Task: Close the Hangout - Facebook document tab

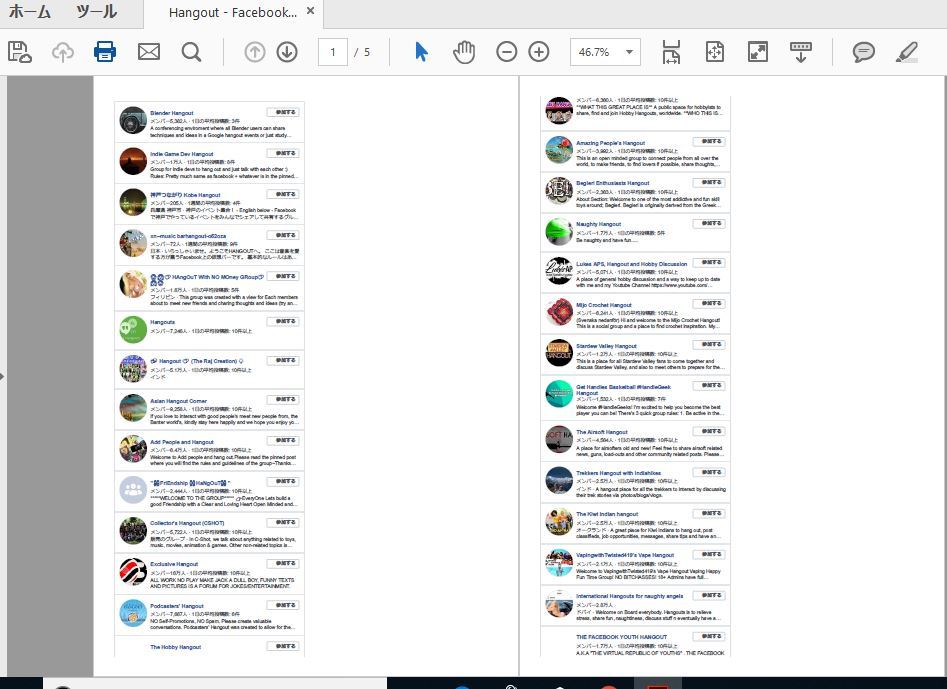Action: 310,11
